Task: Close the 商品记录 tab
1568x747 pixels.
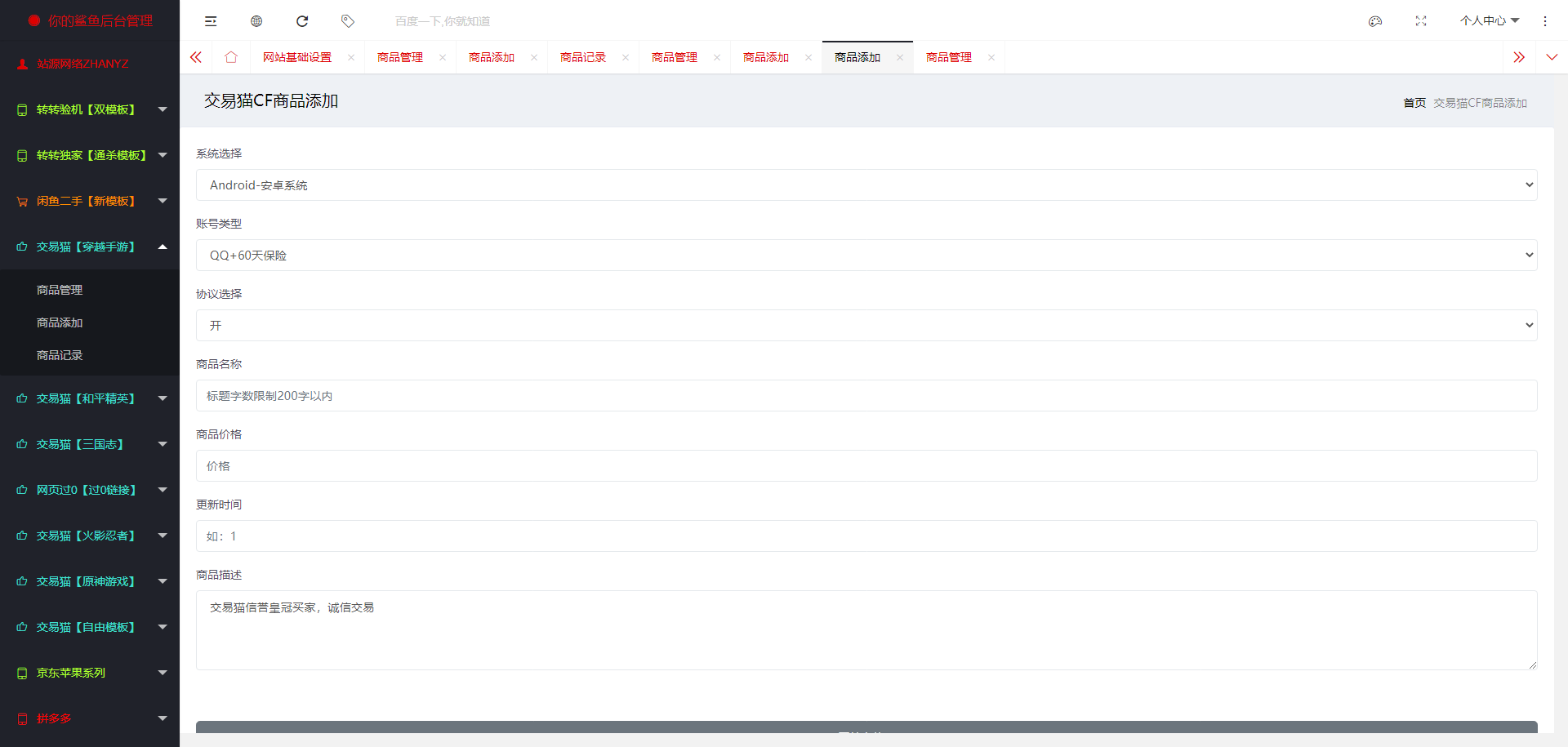Action: (x=626, y=57)
